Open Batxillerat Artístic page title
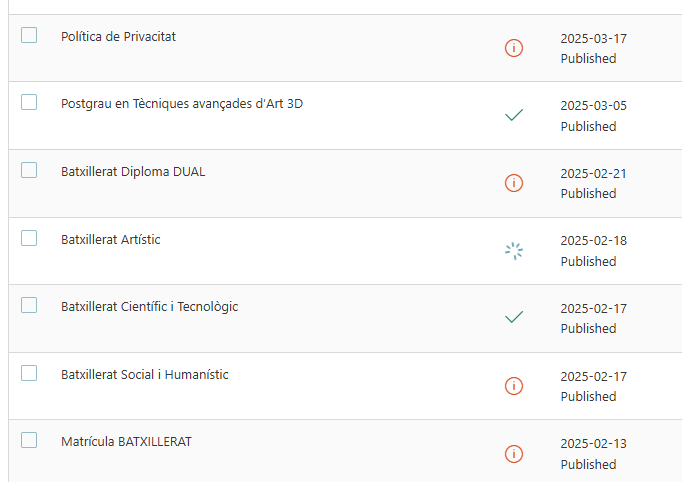Viewport: 682px width, 482px height. (x=110, y=240)
